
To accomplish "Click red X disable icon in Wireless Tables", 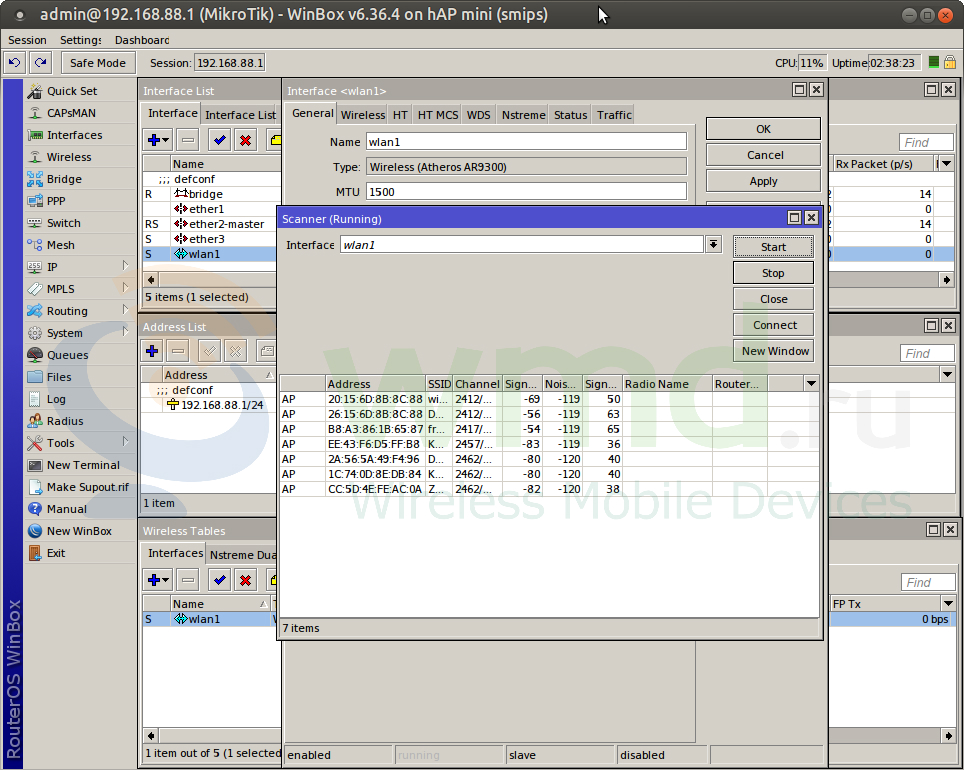I will pyautogui.click(x=245, y=580).
